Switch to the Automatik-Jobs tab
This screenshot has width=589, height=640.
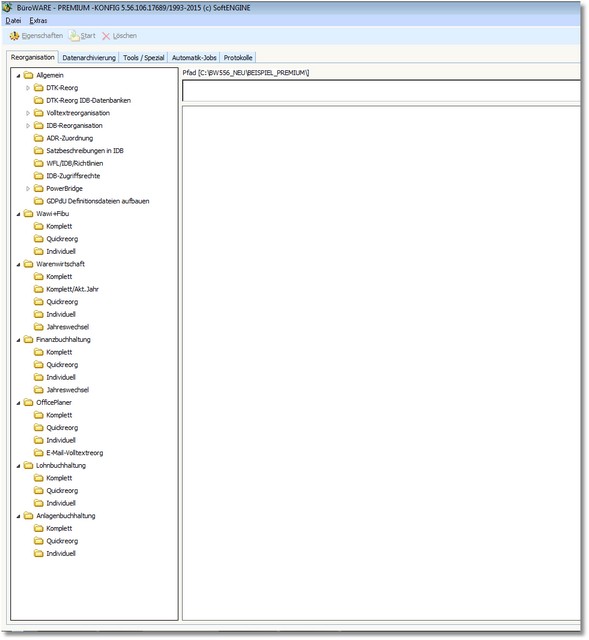194,58
